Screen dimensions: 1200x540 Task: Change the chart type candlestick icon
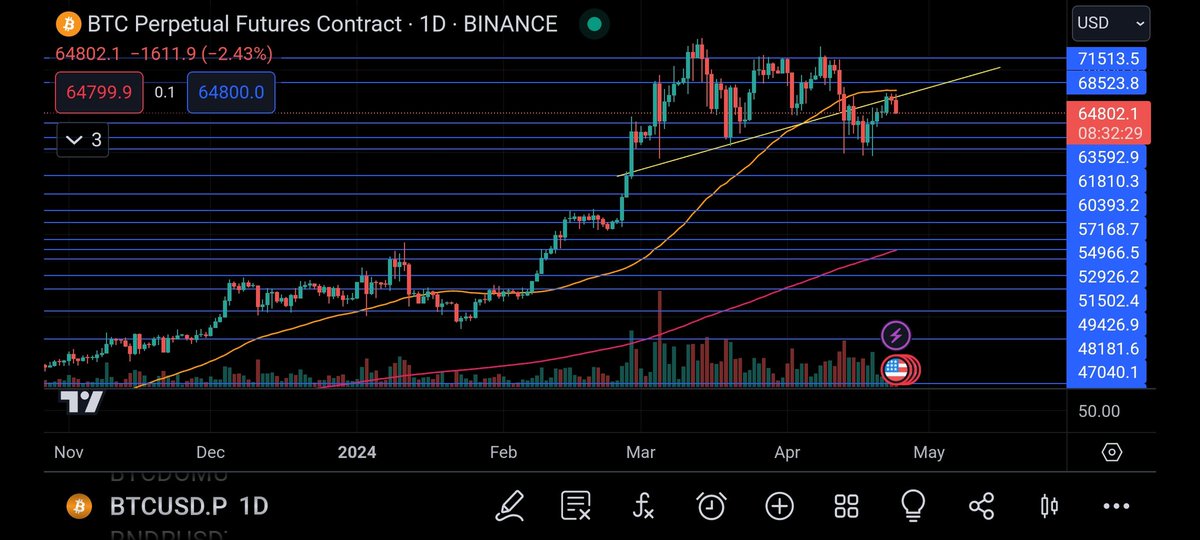[x=1049, y=506]
